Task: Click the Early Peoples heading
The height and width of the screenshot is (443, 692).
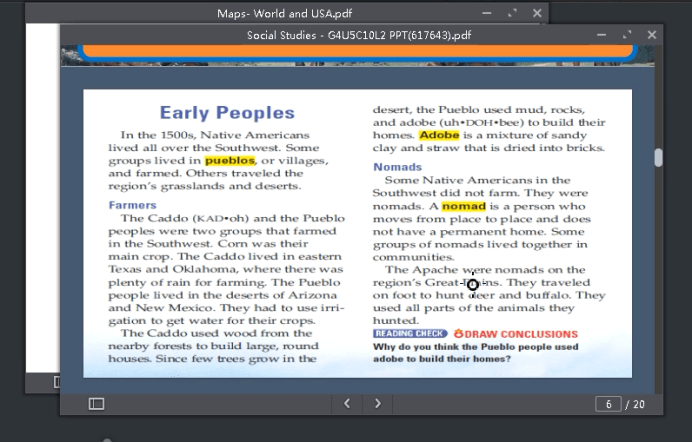Action: [x=227, y=113]
